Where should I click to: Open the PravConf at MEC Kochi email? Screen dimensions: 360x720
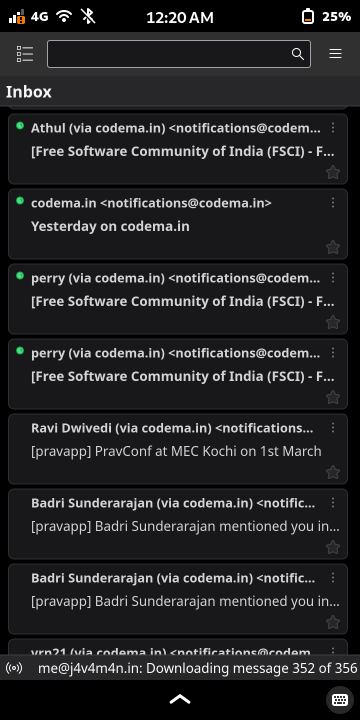point(178,449)
